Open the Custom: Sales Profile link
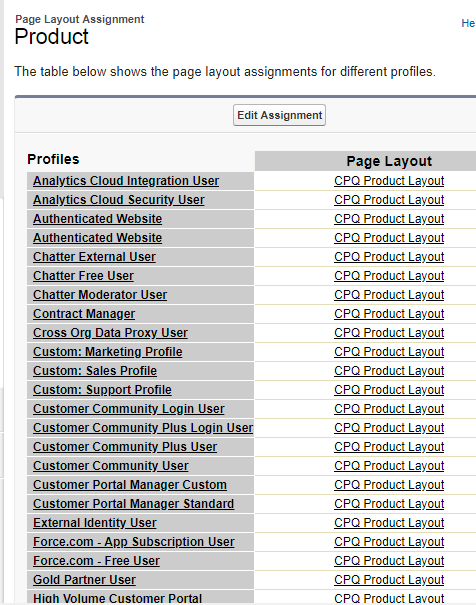Image resolution: width=476 pixels, height=605 pixels. coord(95,370)
